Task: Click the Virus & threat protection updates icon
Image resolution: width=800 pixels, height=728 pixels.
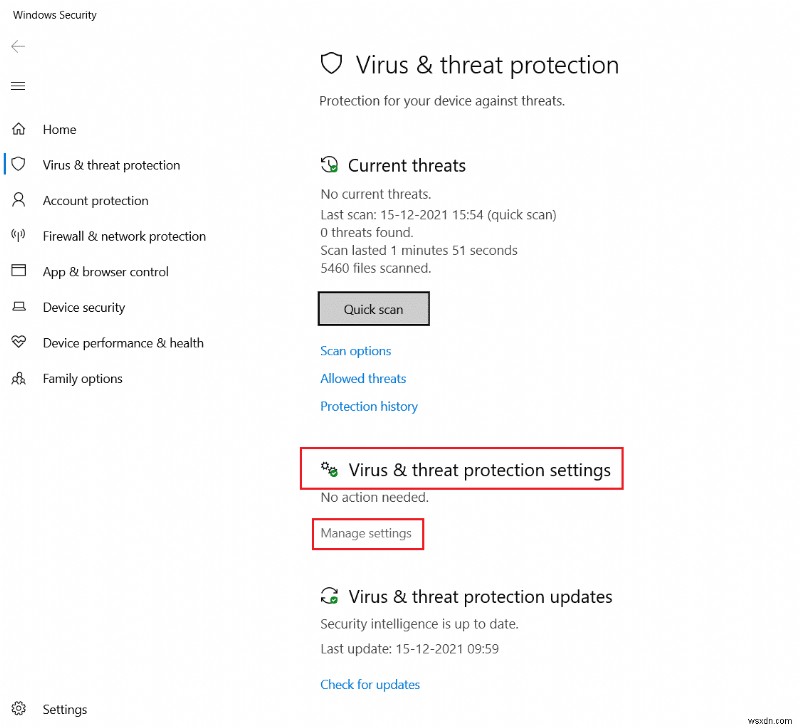Action: (330, 596)
